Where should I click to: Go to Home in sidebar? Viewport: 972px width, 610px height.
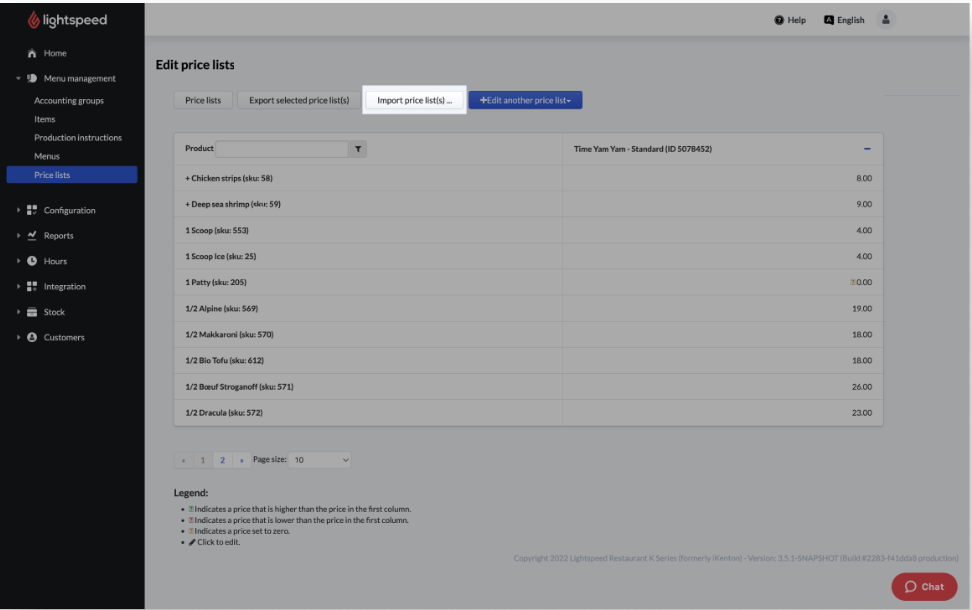coord(55,53)
